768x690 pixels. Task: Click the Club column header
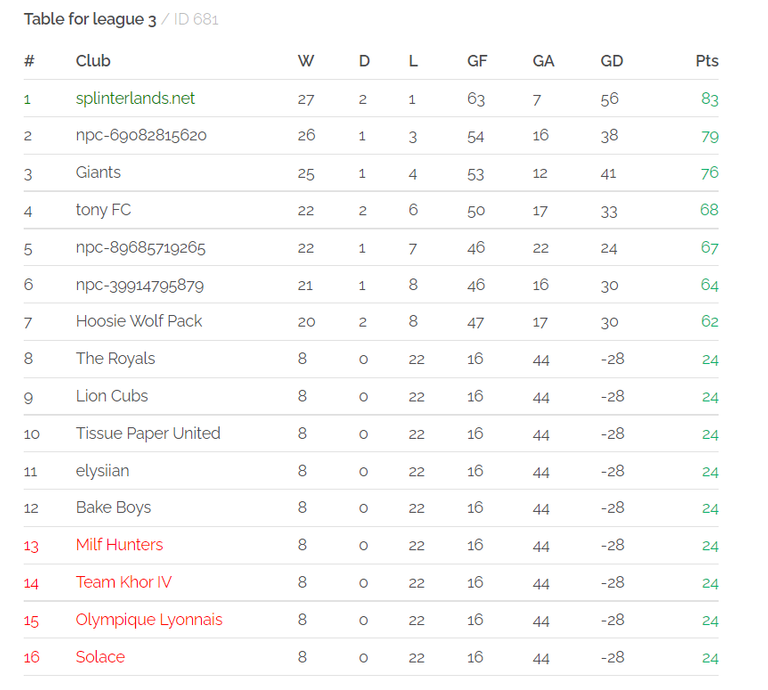[x=93, y=61]
